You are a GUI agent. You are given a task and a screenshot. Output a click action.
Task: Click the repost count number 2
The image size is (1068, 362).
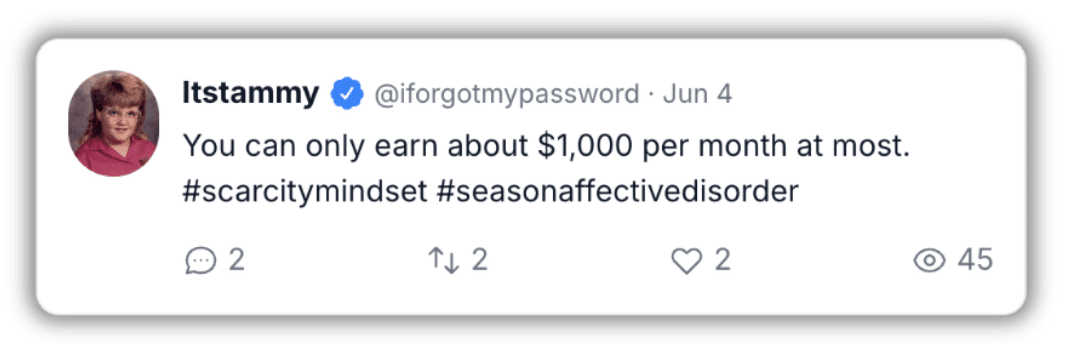click(480, 260)
